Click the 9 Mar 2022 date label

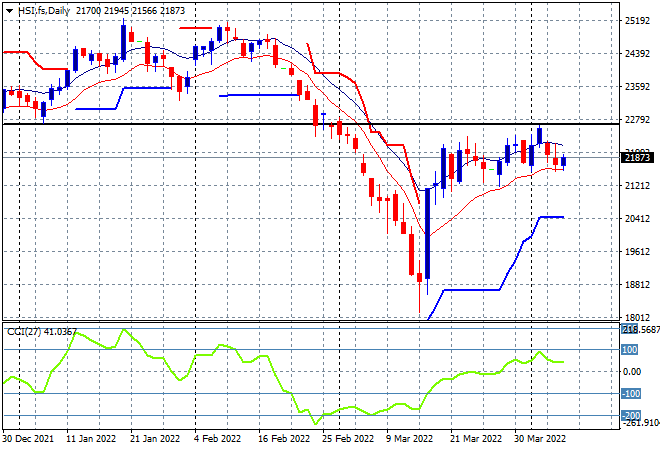(x=409, y=439)
